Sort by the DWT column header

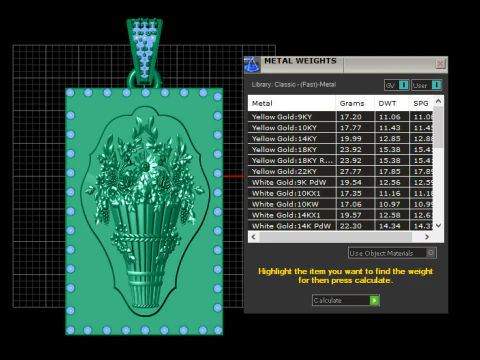392,103
